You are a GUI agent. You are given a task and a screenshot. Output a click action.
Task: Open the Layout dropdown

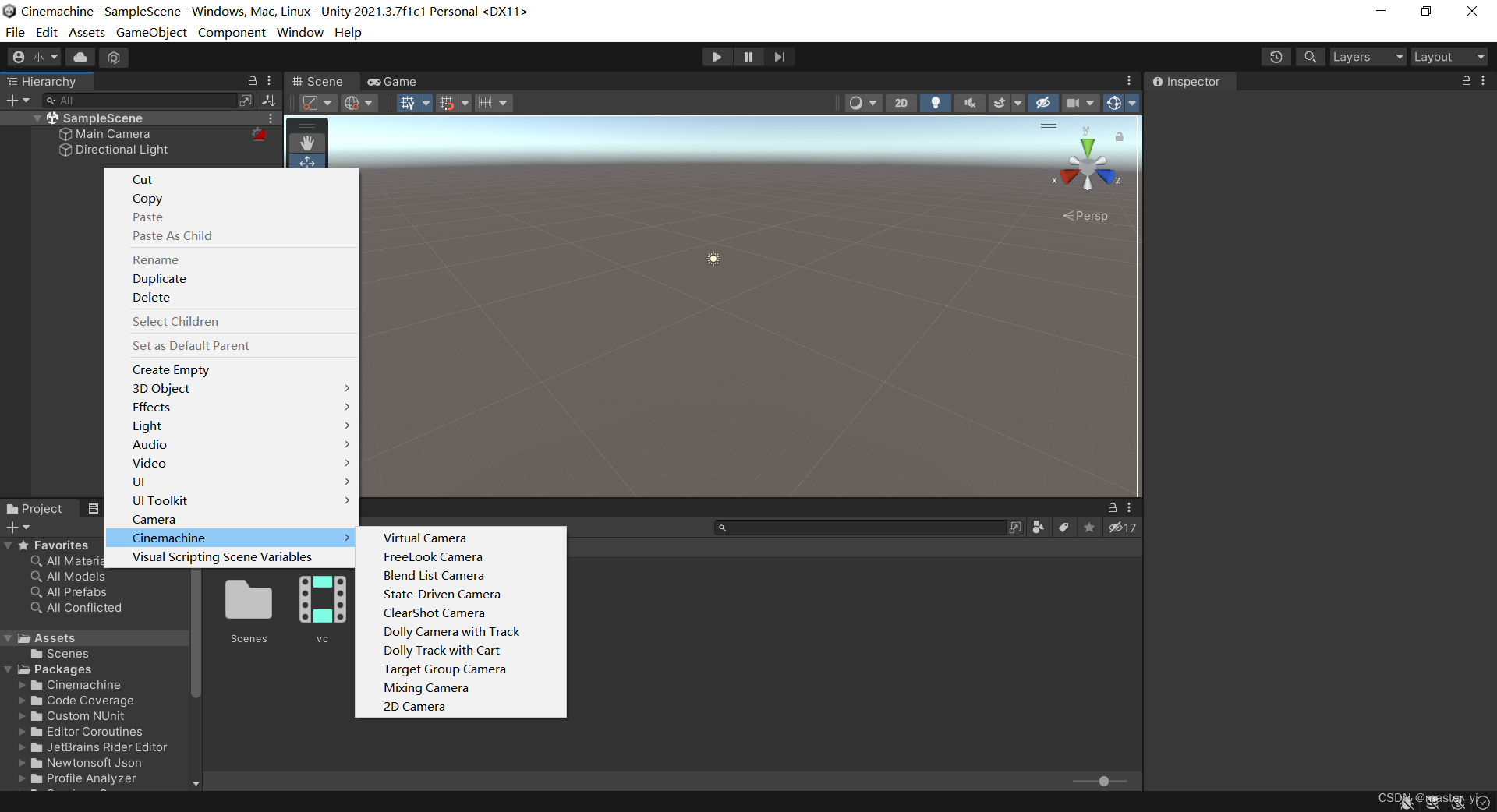(1449, 57)
